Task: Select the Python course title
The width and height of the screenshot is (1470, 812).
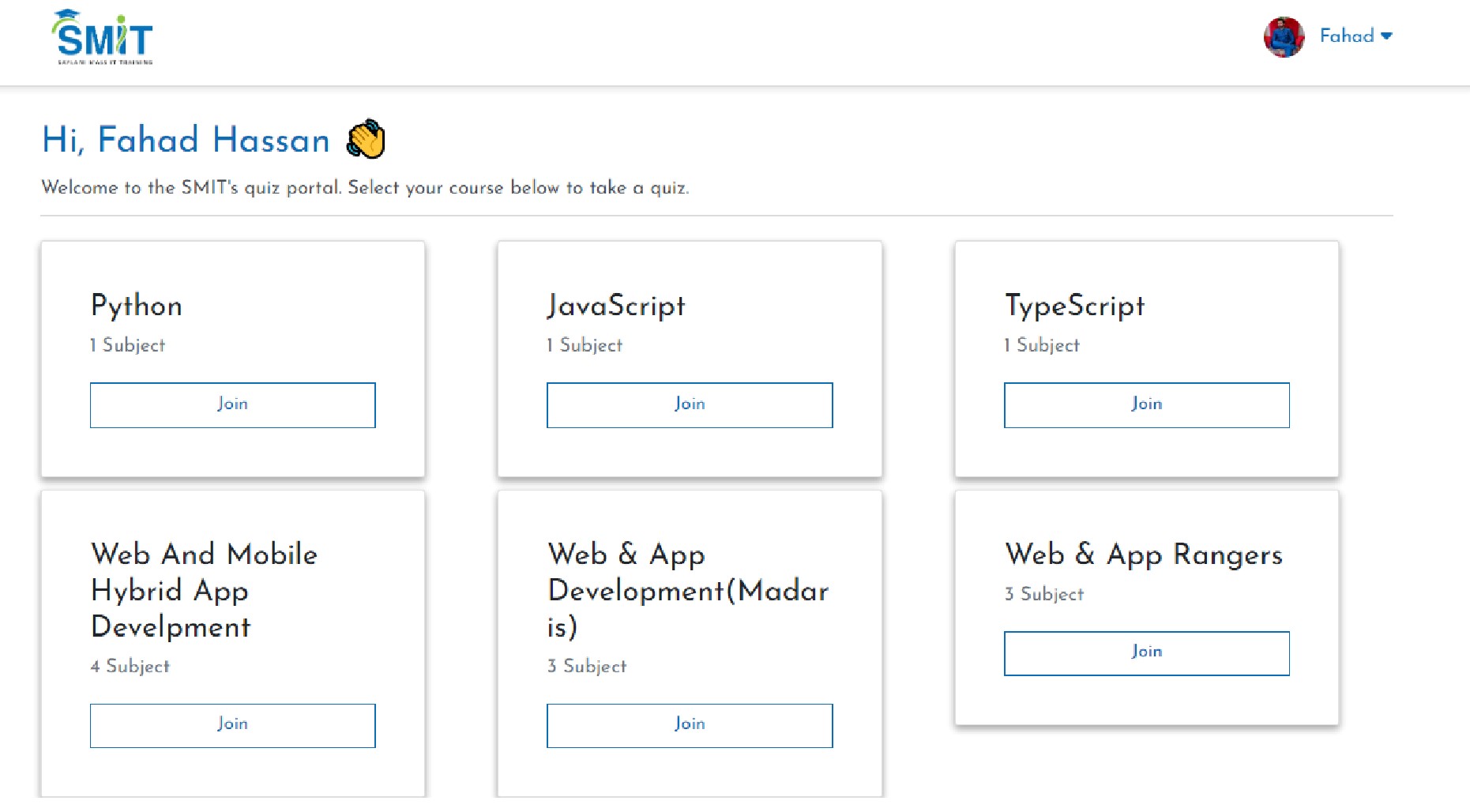Action: [x=137, y=306]
